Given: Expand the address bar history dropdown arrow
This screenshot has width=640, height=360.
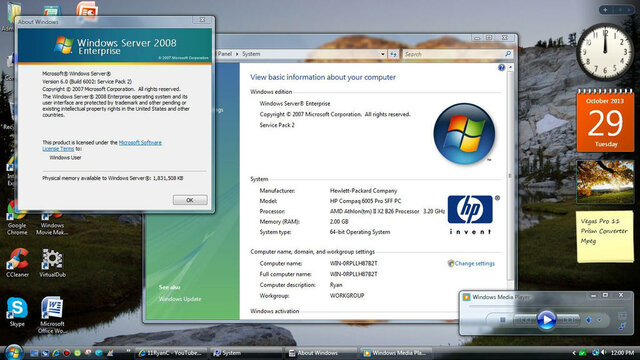Looking at the screenshot, I should tap(382, 54).
